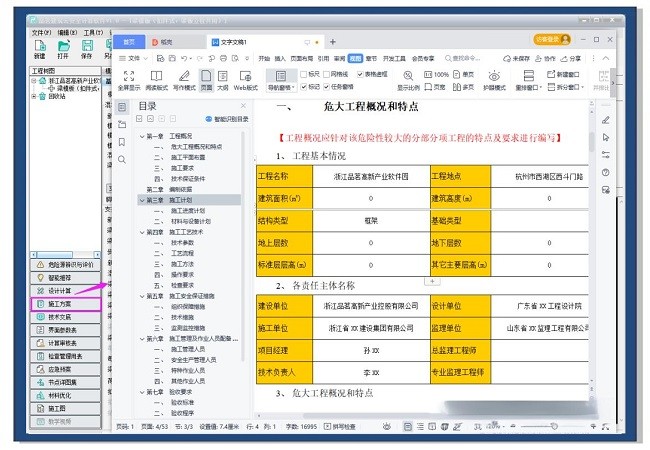Click the 保存 save icon in background window
The image size is (650, 450).
click(x=87, y=46)
